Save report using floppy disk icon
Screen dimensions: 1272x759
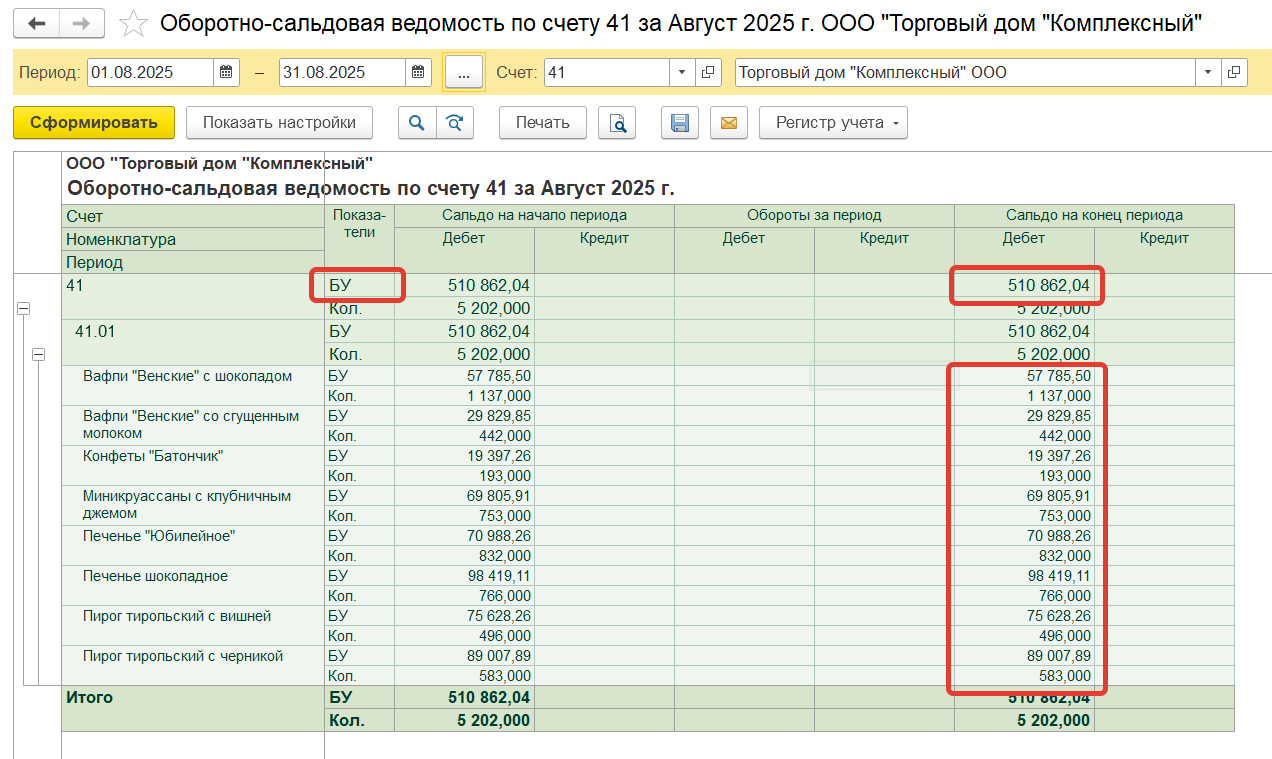pyautogui.click(x=680, y=123)
